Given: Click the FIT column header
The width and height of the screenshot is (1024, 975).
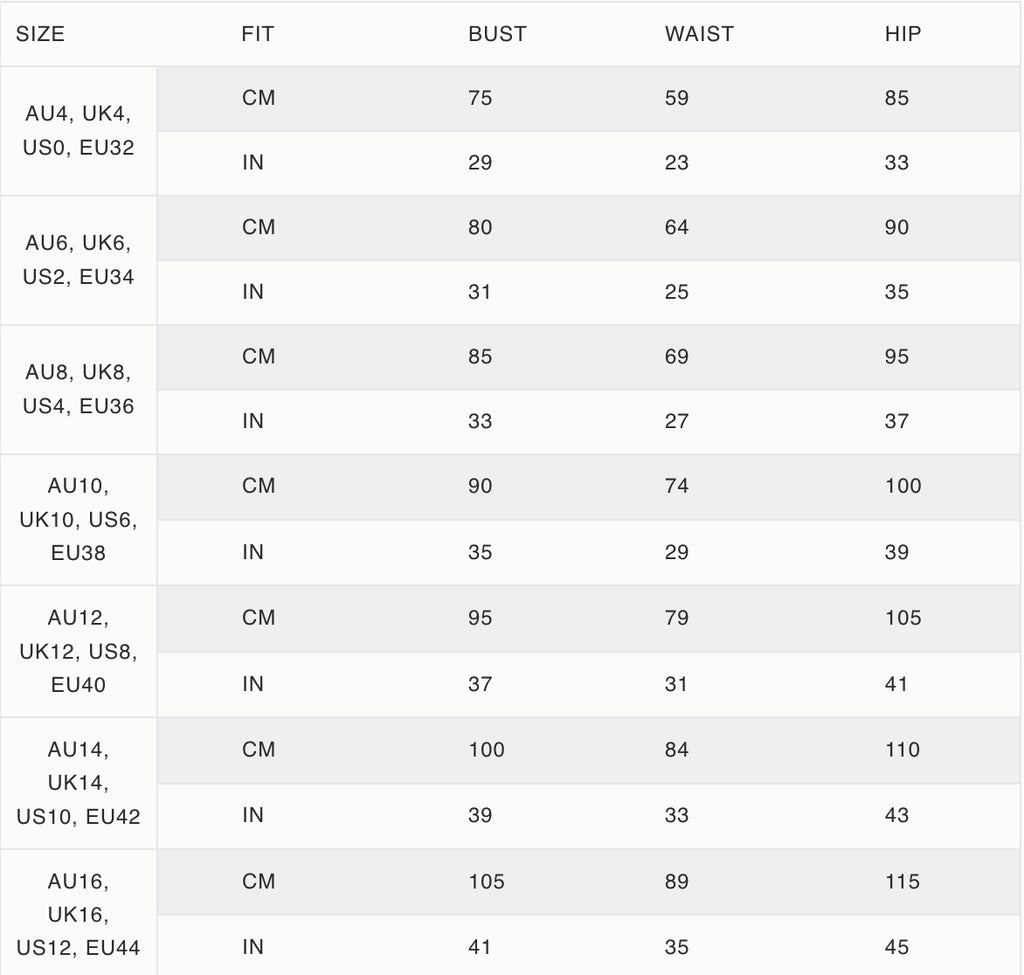Looking at the screenshot, I should coord(258,34).
